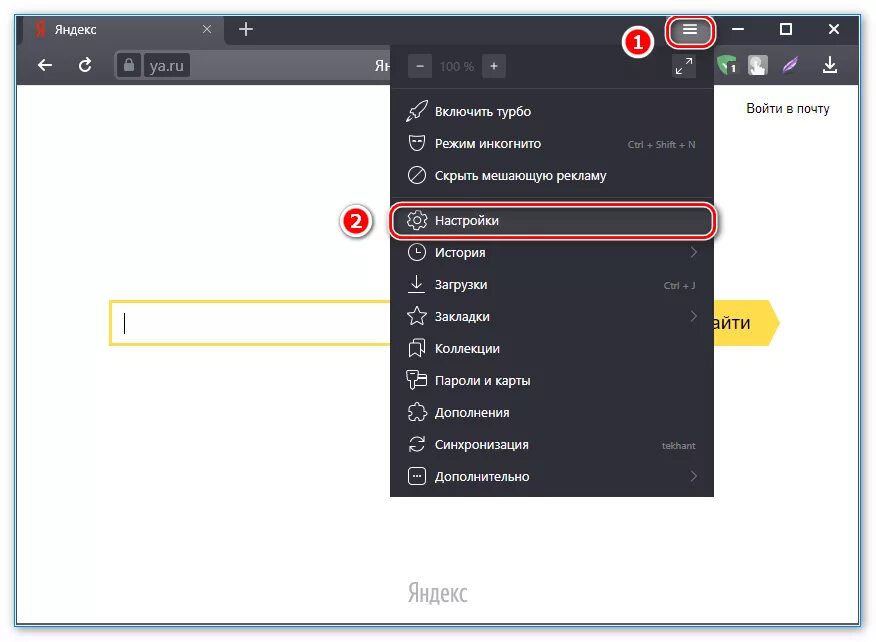Open Дополнительно submenu entry
Image resolution: width=876 pixels, height=642 pixels.
(552, 477)
